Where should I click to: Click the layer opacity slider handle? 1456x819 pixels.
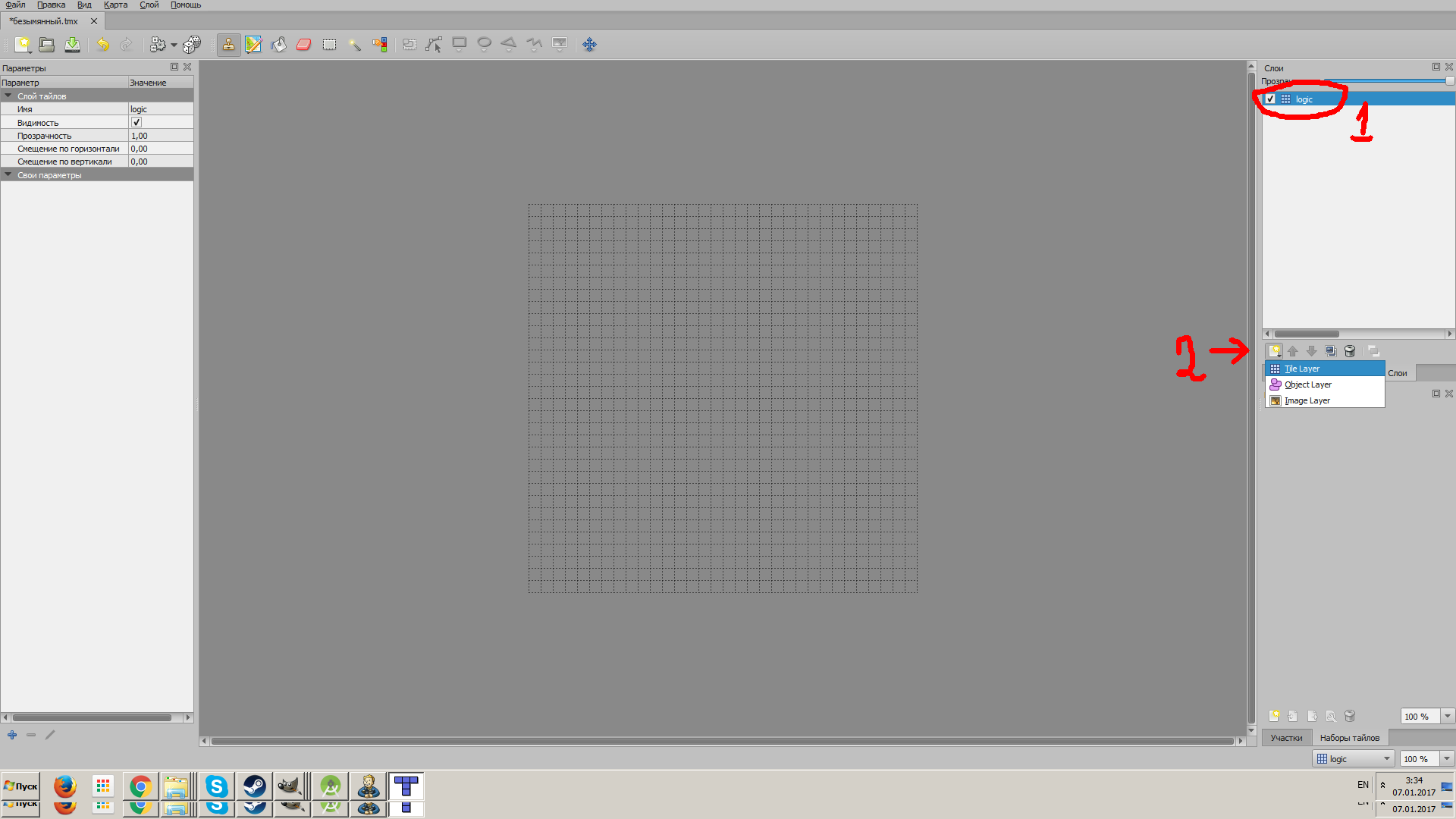point(1449,81)
